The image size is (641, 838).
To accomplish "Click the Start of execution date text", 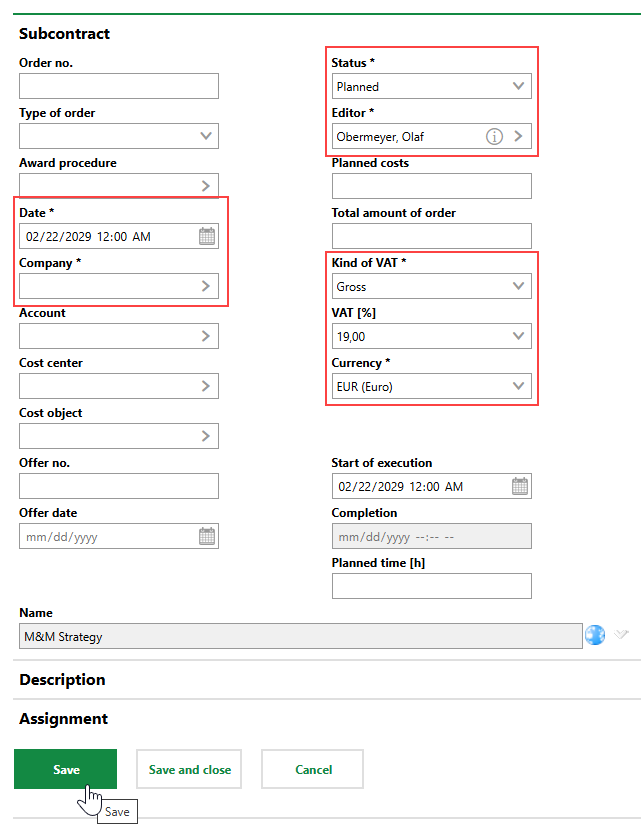I will click(400, 486).
